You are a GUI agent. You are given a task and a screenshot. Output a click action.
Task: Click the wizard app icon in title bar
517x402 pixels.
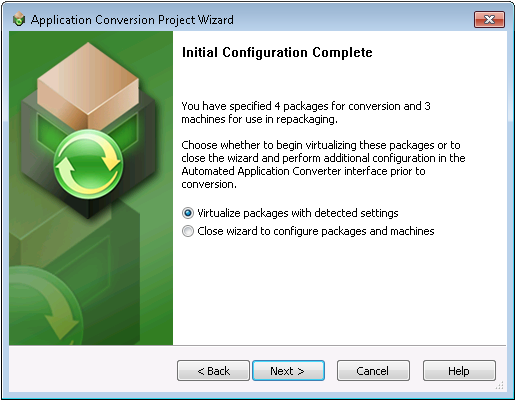point(19,19)
